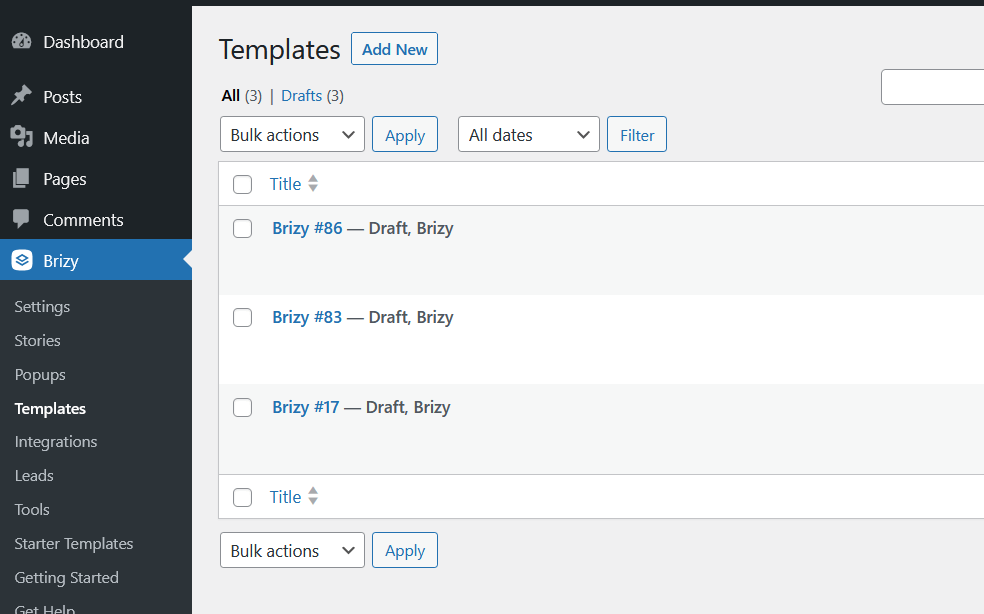Select the checkbox for Brizy #83
984x614 pixels.
pyautogui.click(x=242, y=317)
